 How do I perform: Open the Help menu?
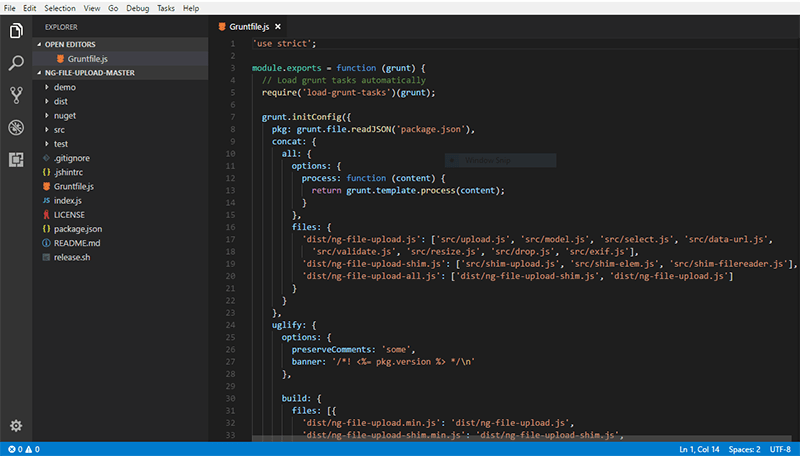(x=191, y=8)
